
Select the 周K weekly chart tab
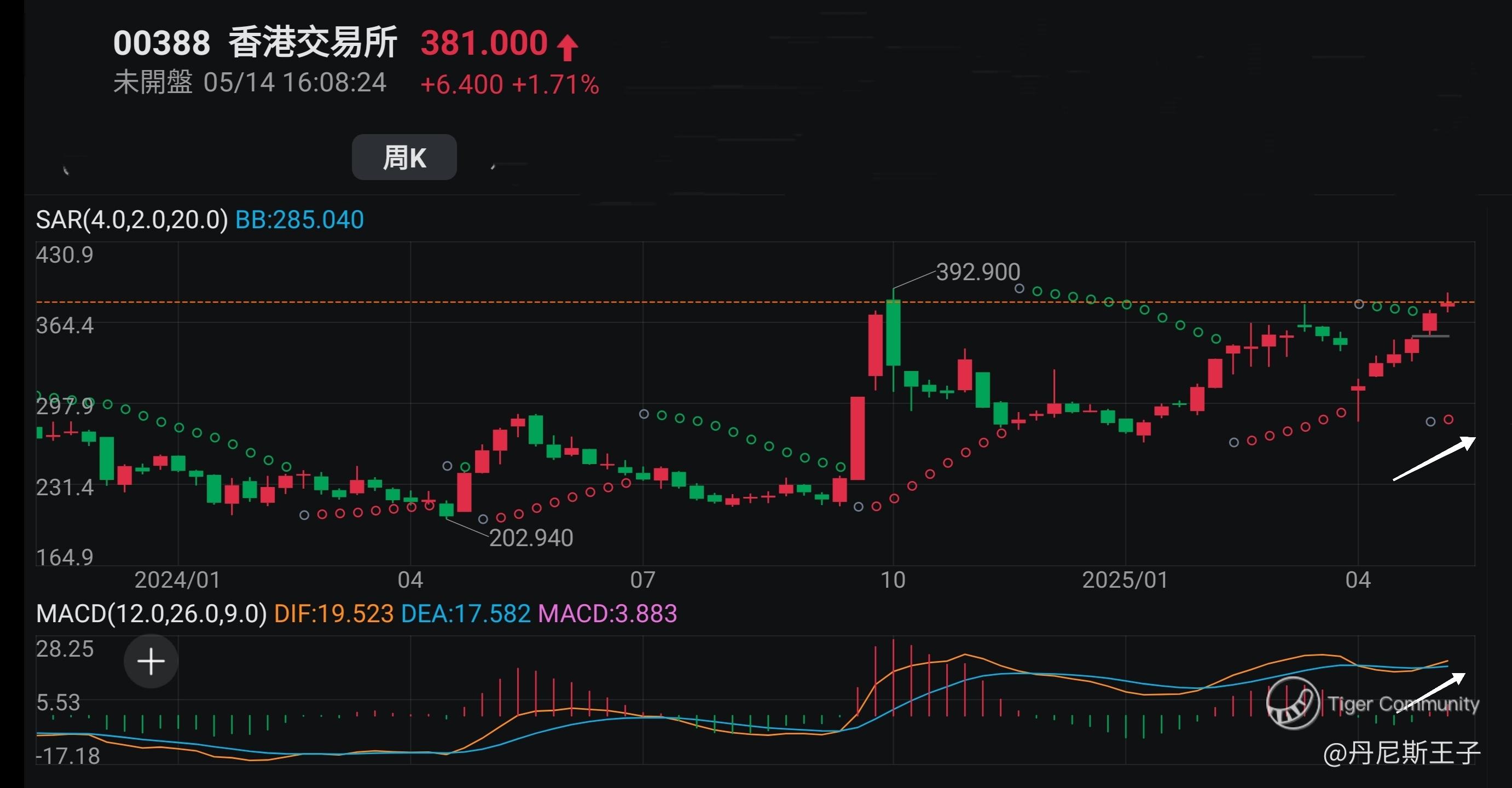[404, 157]
